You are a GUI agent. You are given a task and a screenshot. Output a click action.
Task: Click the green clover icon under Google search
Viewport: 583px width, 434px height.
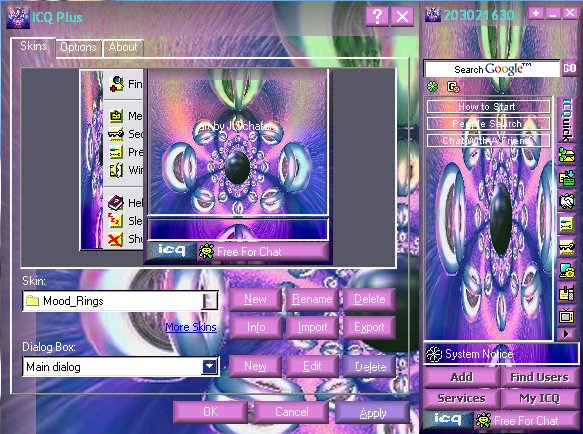pos(433,87)
